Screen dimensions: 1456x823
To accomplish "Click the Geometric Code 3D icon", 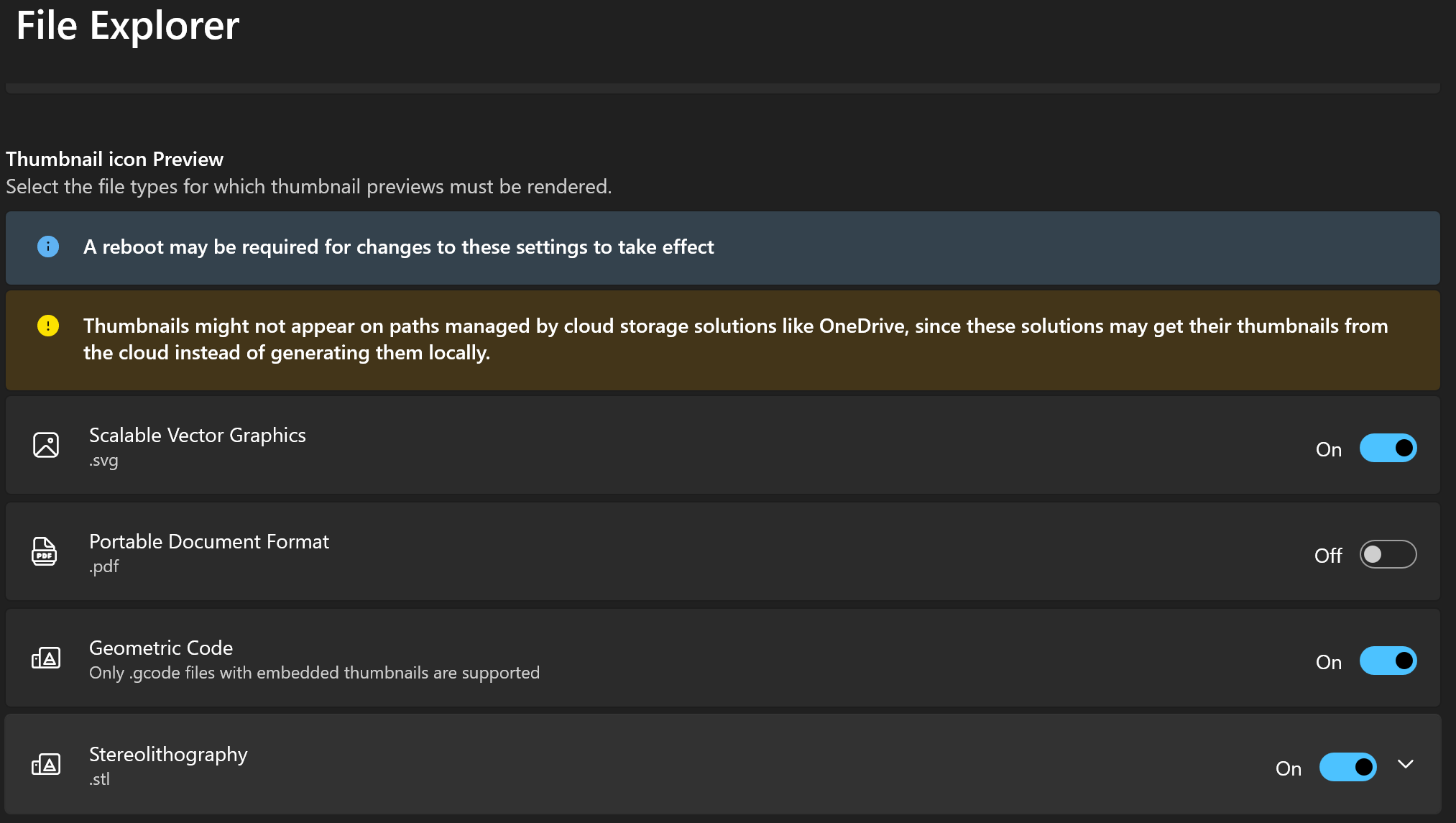I will click(x=46, y=658).
